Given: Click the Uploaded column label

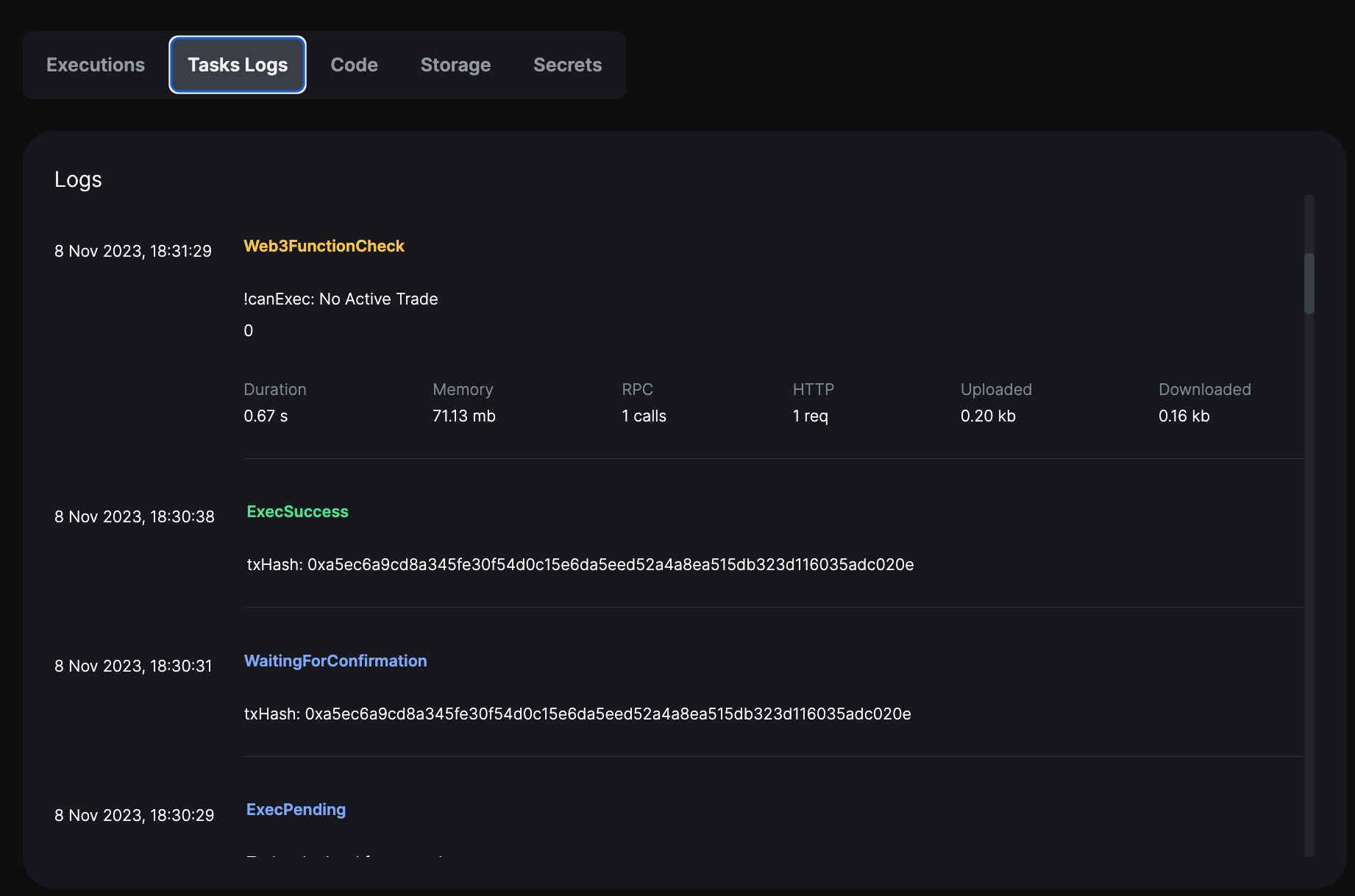Looking at the screenshot, I should [996, 389].
